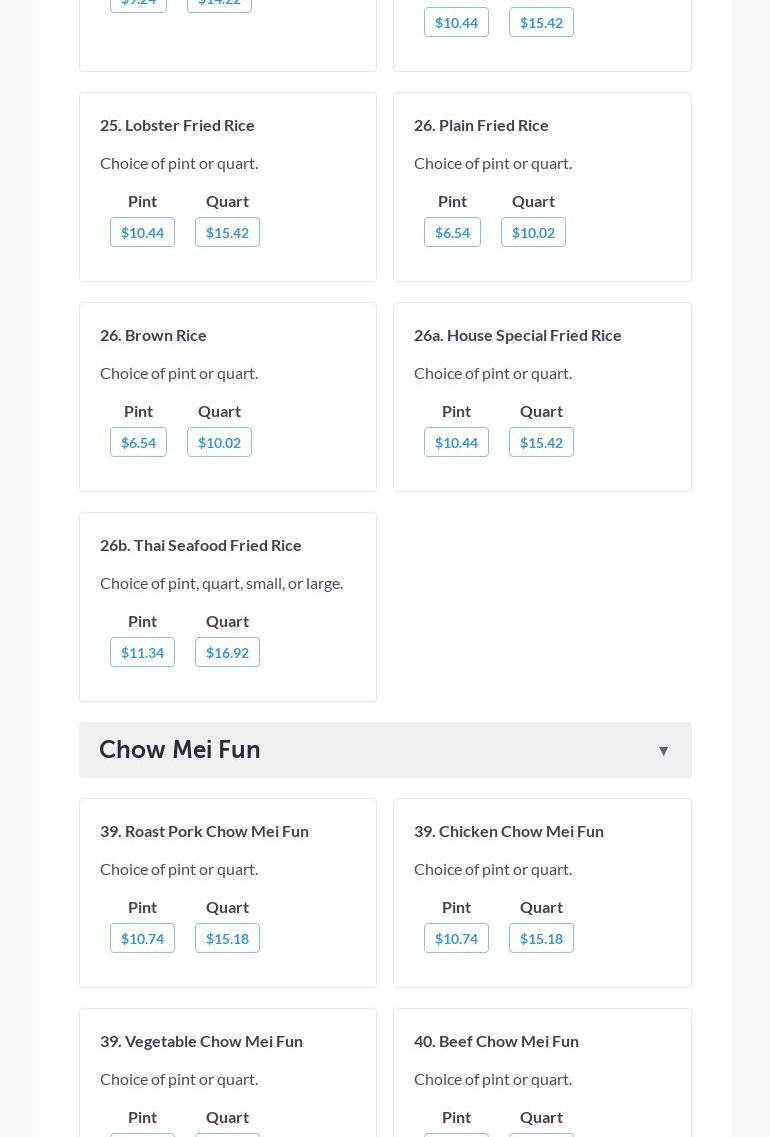
Task: Select Roast Pork Chow Mei Fun quart
Action: (227, 939)
